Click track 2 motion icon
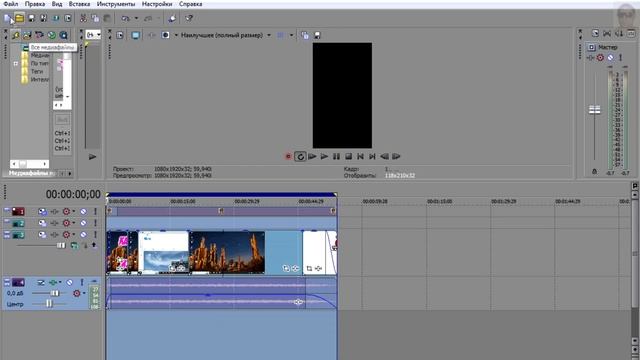The height and width of the screenshot is (360, 640). click(42, 223)
